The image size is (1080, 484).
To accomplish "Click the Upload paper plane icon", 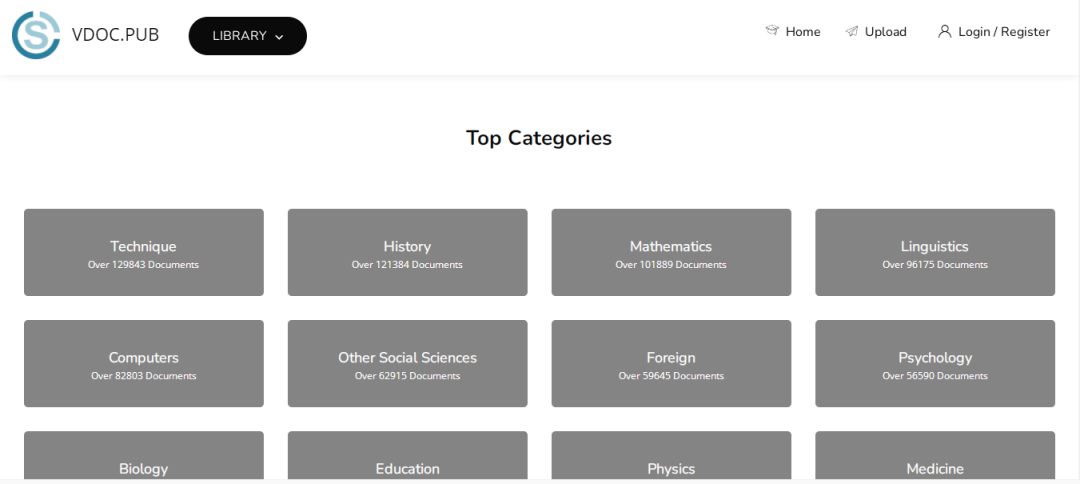I will pyautogui.click(x=852, y=31).
